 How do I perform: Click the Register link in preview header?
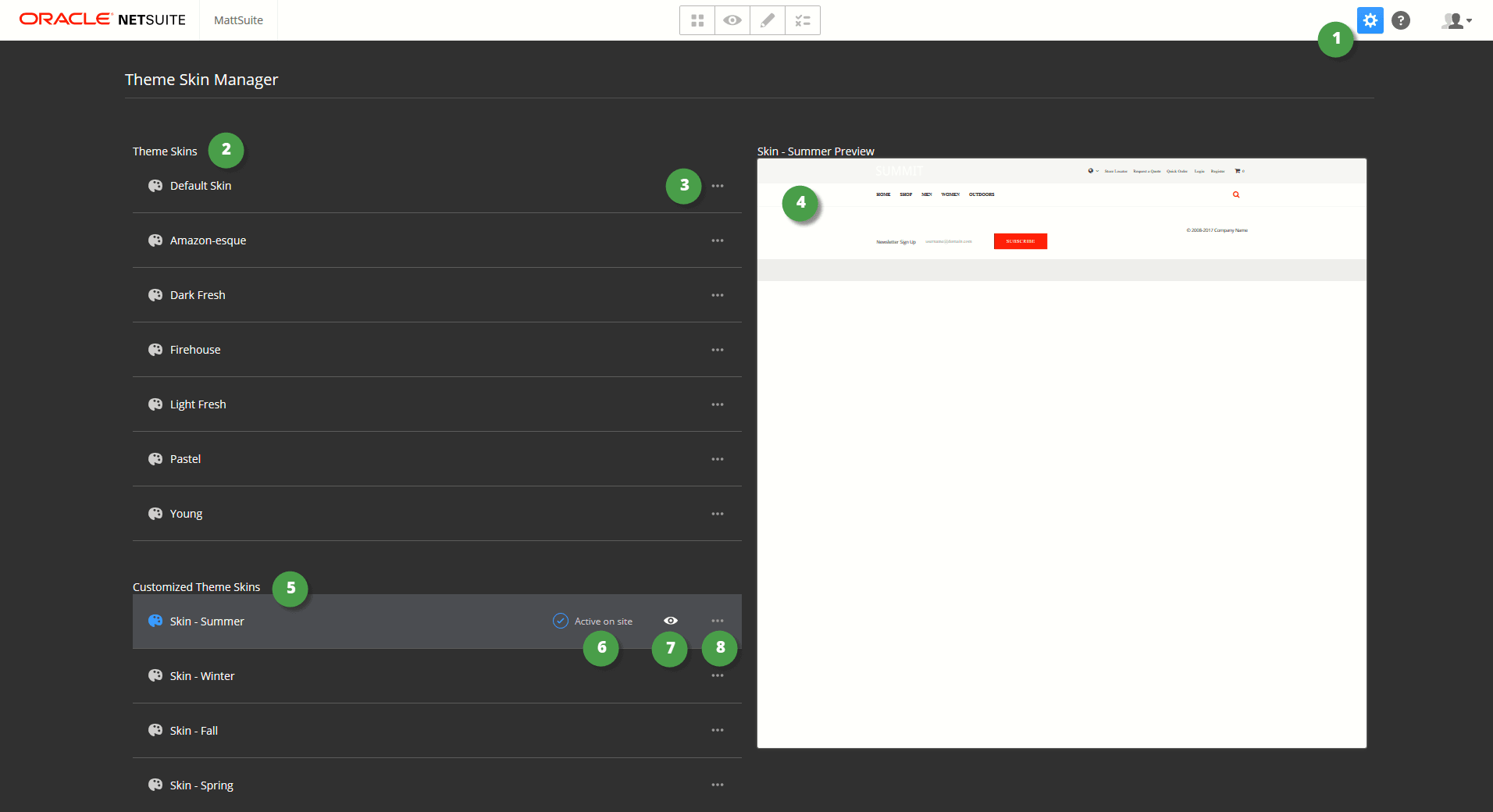[x=1217, y=171]
